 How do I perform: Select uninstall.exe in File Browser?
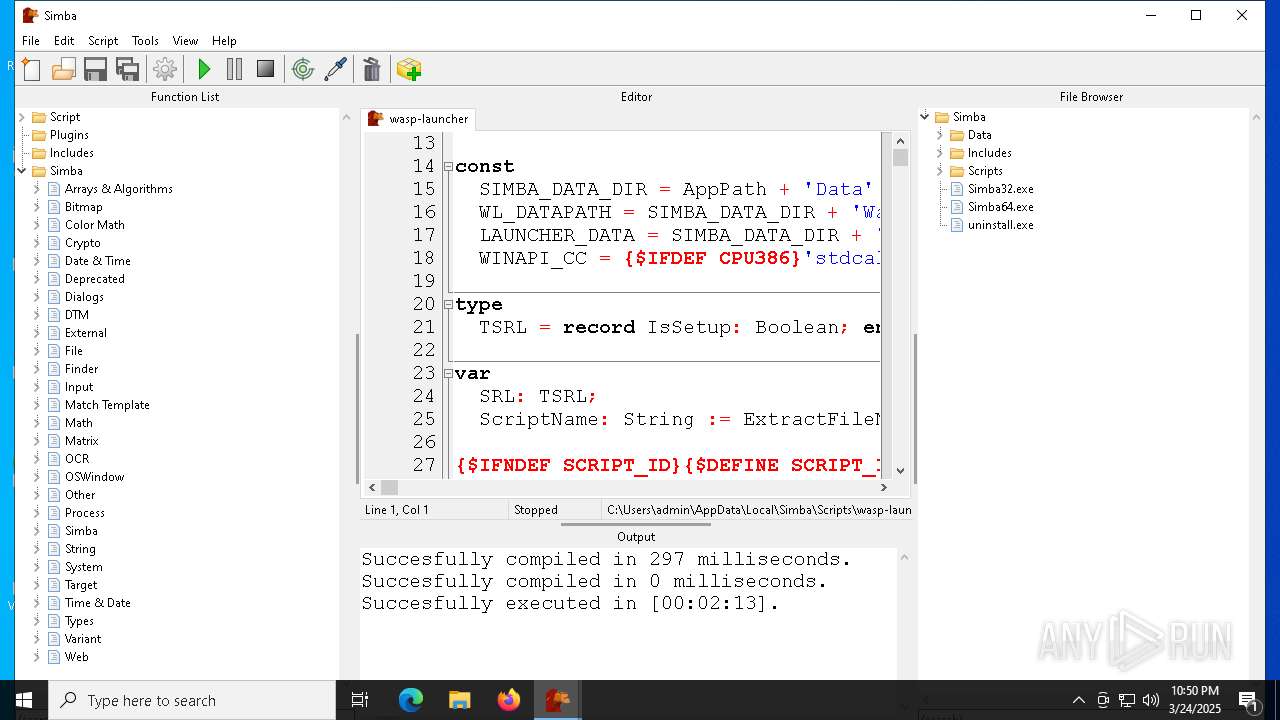(1000, 225)
